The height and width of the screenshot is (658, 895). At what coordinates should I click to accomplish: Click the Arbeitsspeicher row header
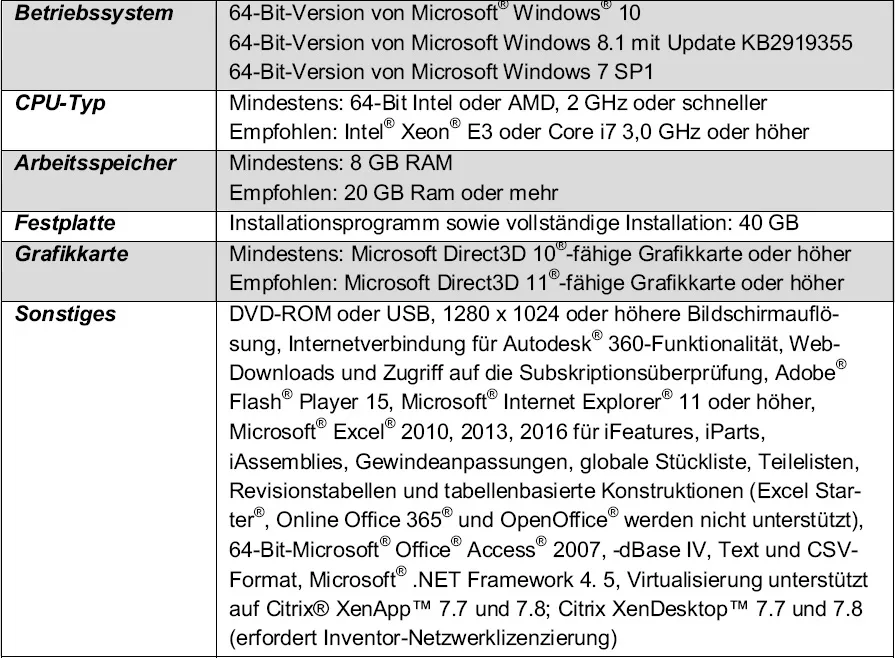(94, 163)
